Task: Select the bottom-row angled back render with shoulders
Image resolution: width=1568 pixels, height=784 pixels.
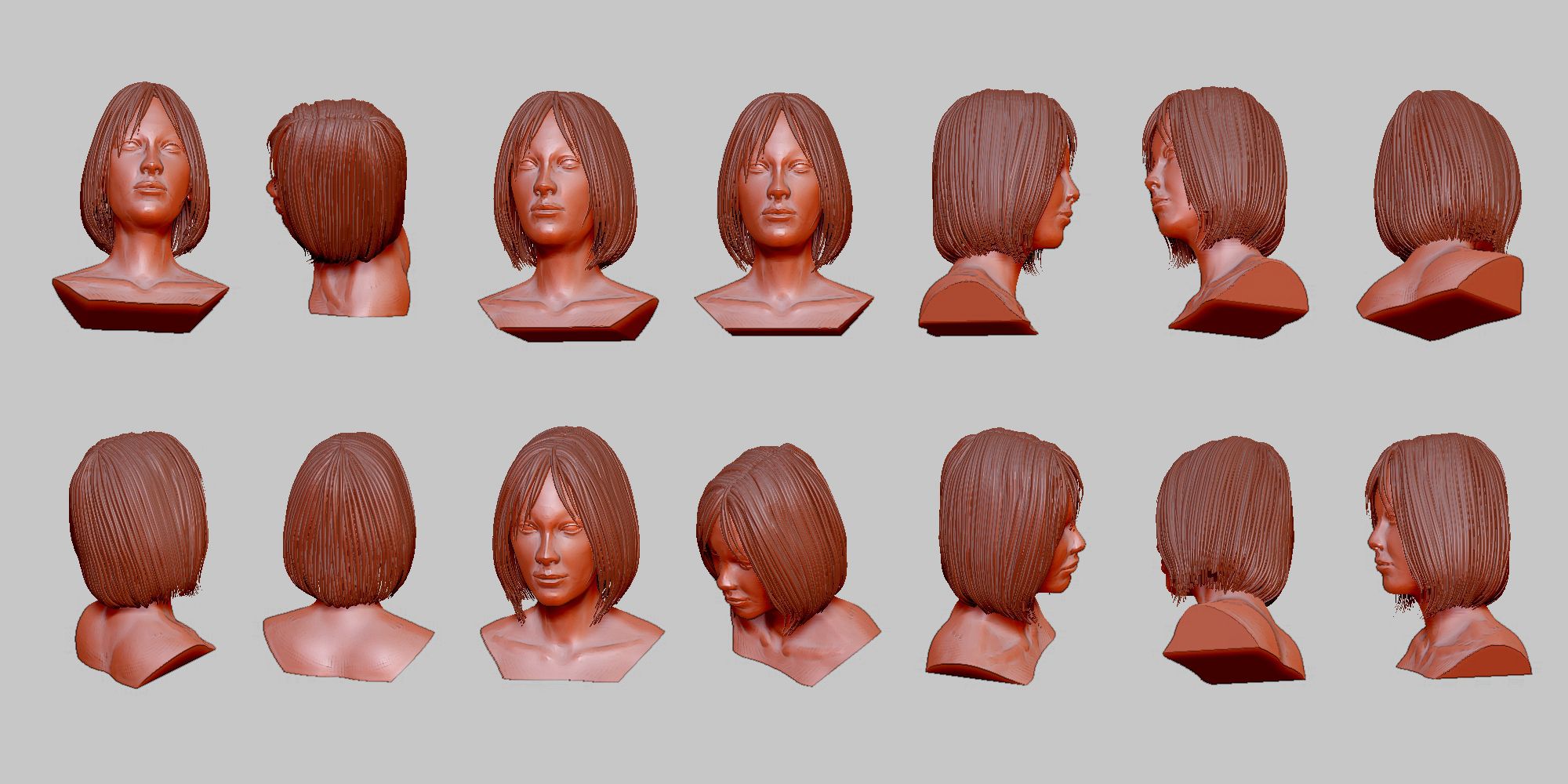Action: click(141, 559)
